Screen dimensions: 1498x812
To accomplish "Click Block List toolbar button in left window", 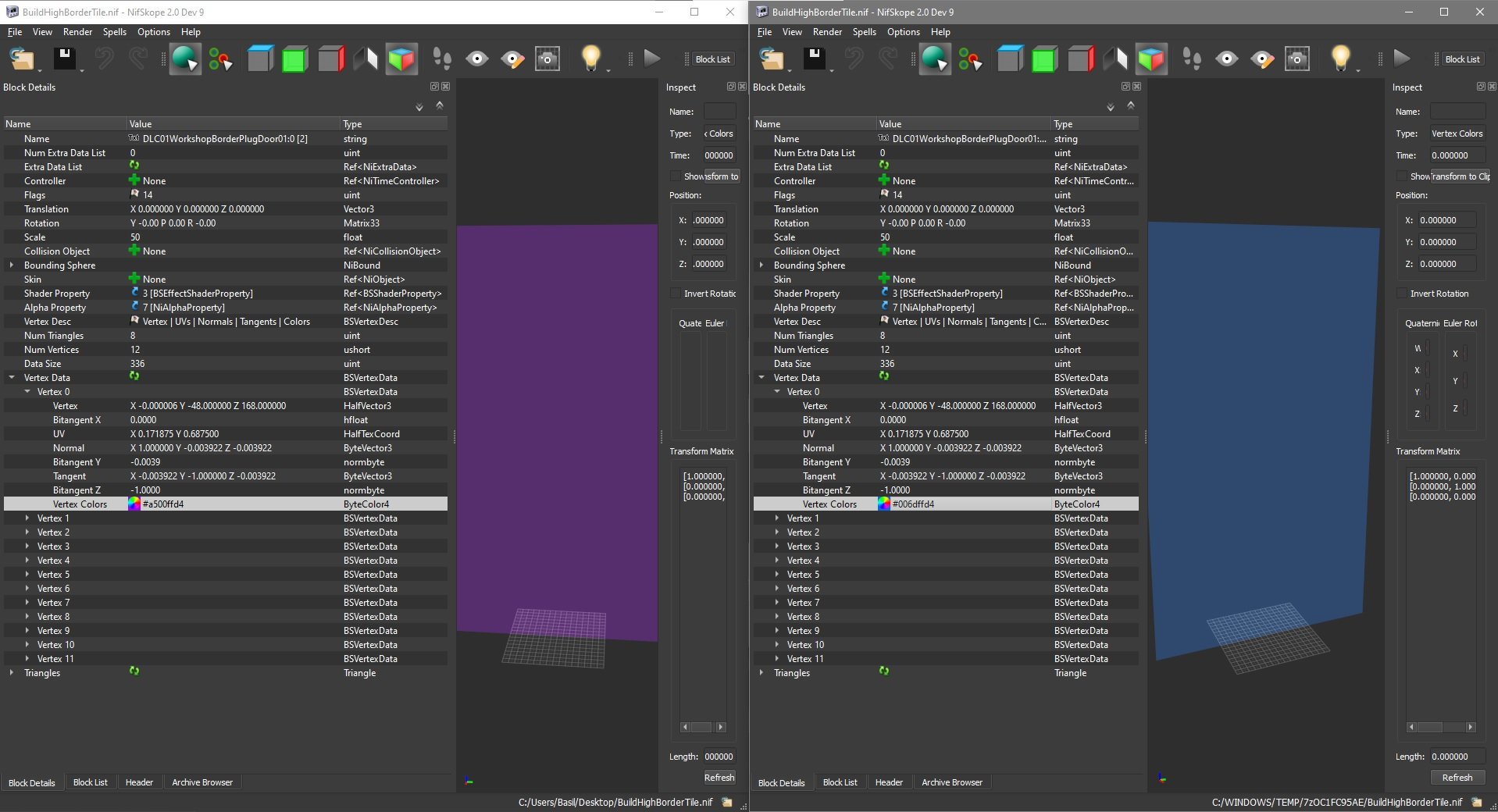I will [x=712, y=59].
